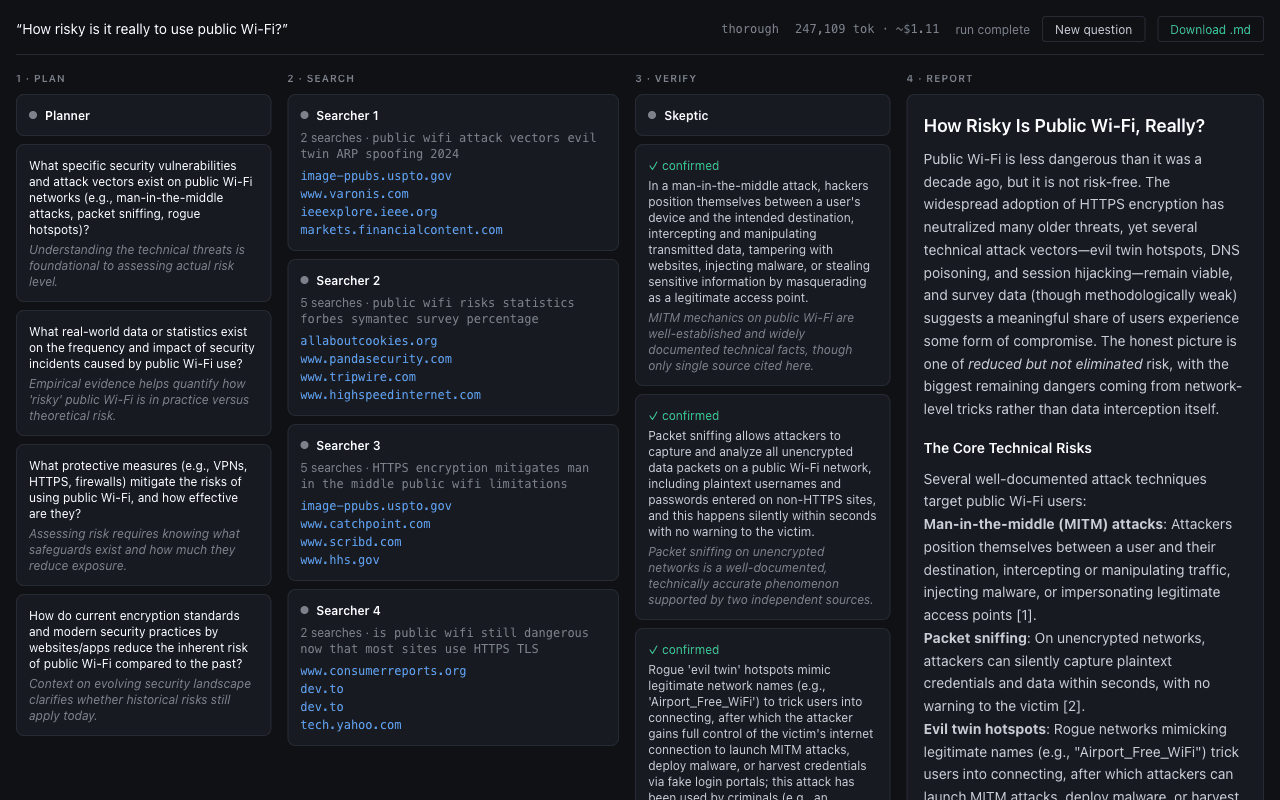
Task: Click the rationale 'Empirical evidence helps quantify'
Action: [x=139, y=400]
